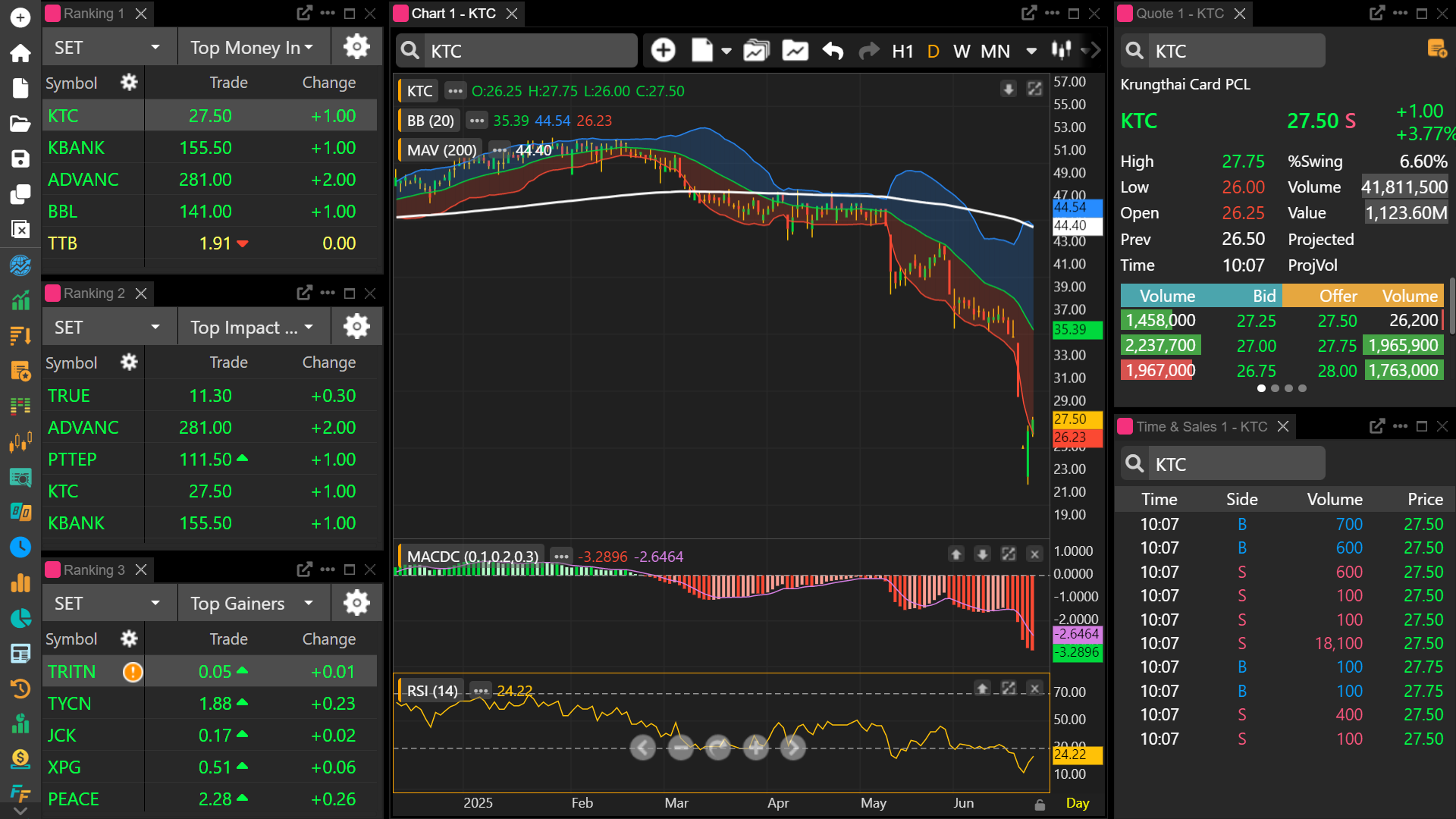The width and height of the screenshot is (1456, 819).
Task: Select the MN monthly timeframe
Action: pyautogui.click(x=995, y=51)
